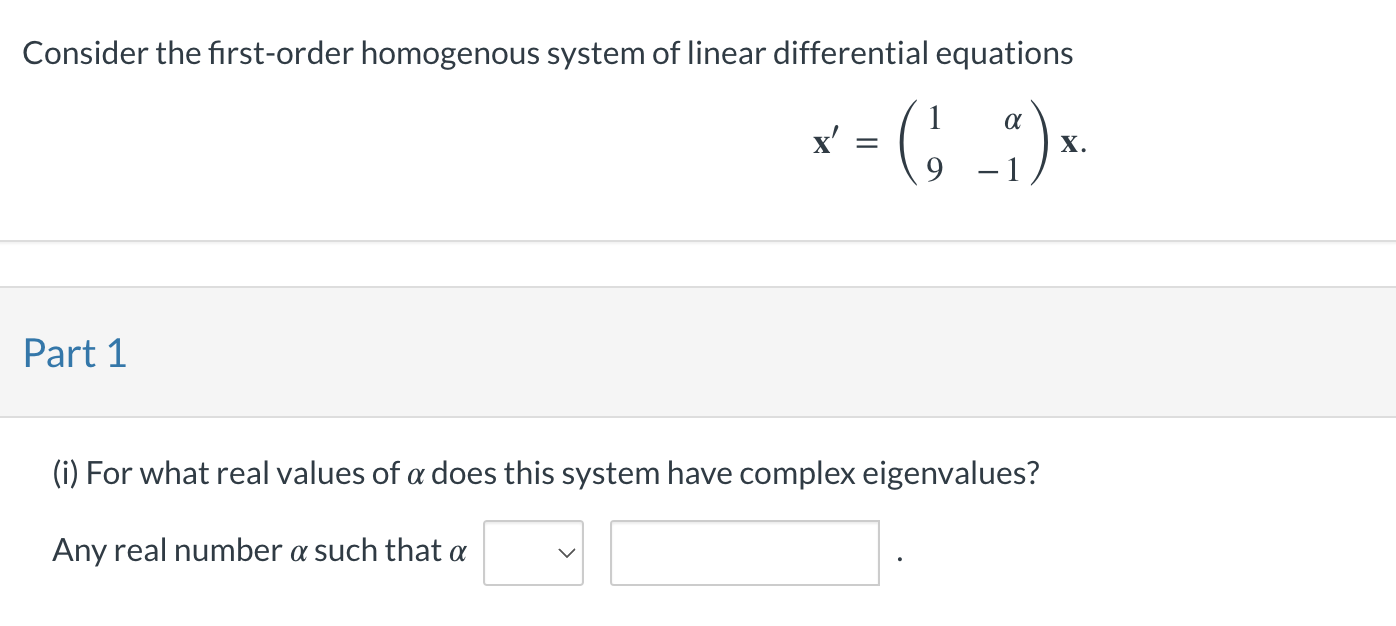Click the text 'Any real number α such that α'
1396x626 pixels.
[259, 550]
